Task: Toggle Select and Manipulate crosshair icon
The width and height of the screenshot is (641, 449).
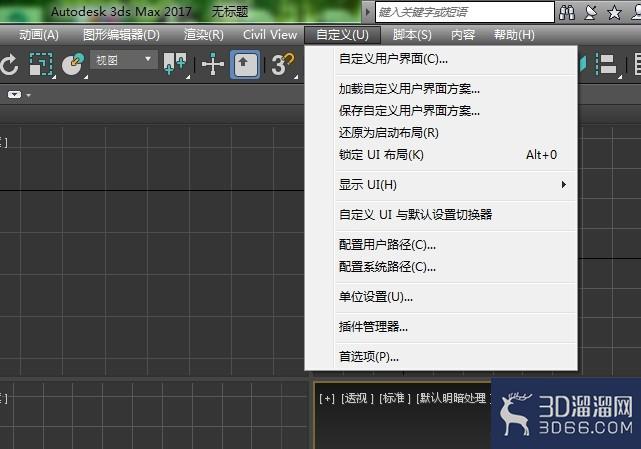Action: [x=213, y=64]
